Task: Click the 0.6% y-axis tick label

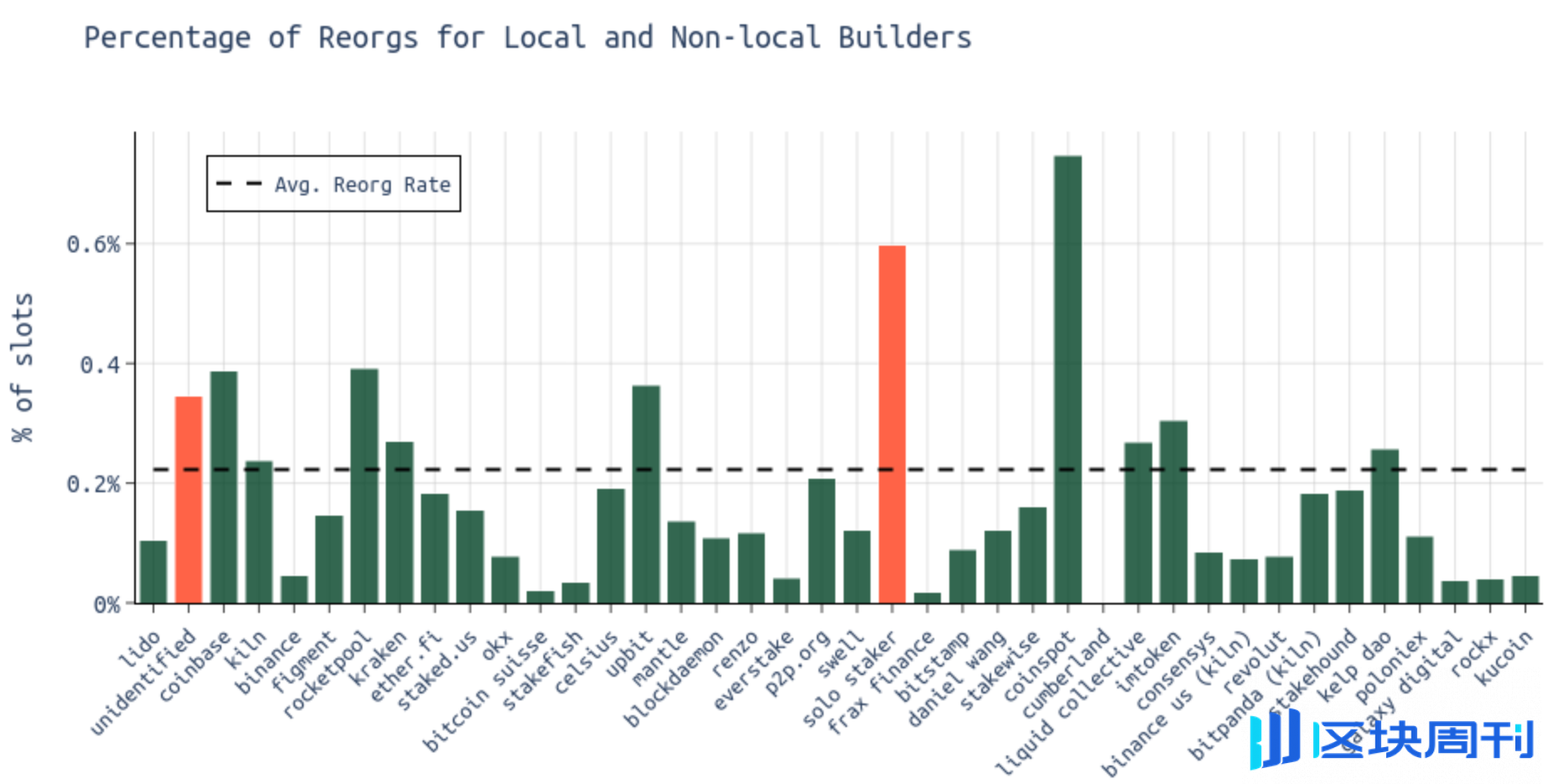Action: [x=94, y=244]
